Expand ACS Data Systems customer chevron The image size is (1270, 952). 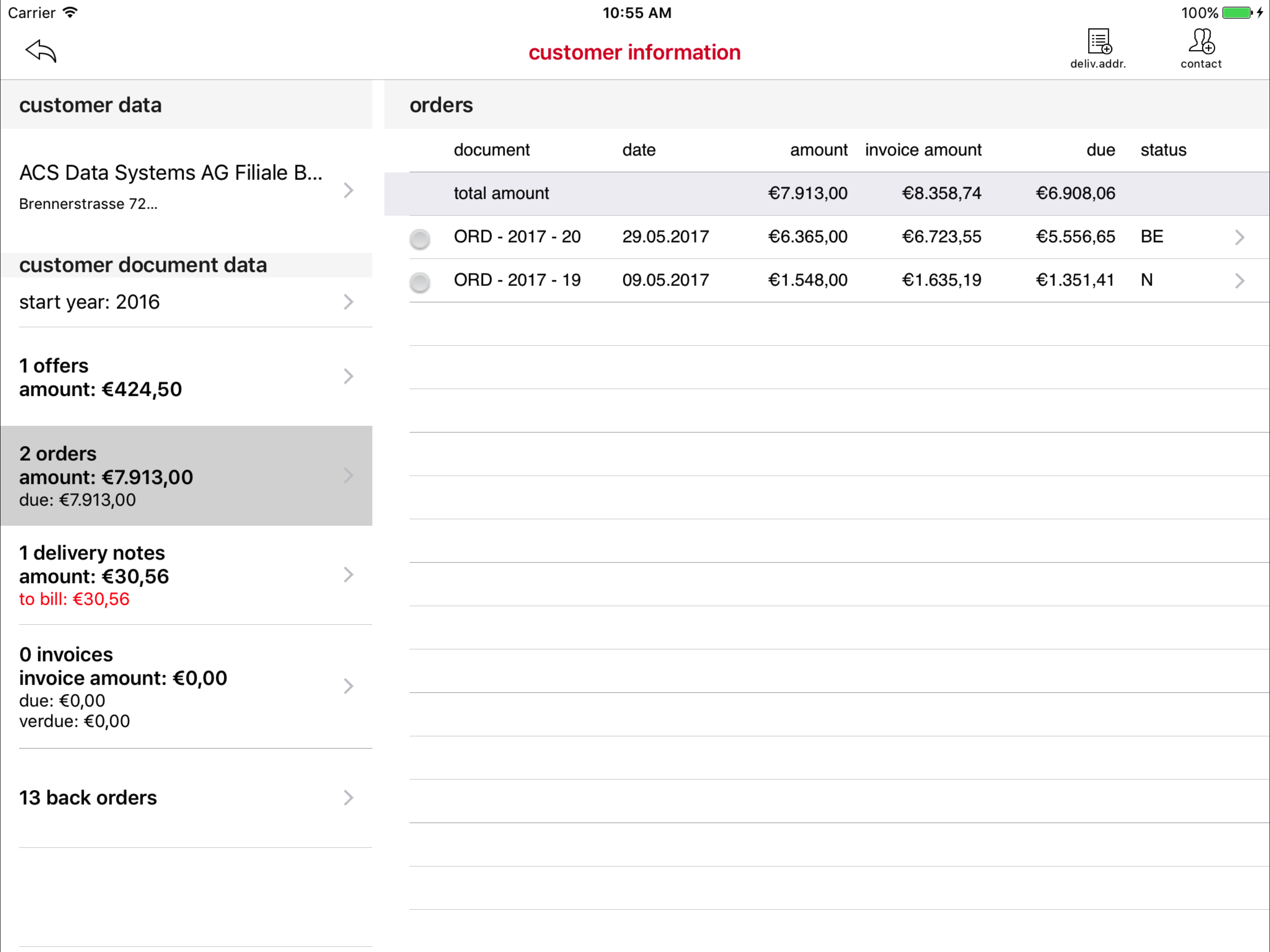coord(349,191)
